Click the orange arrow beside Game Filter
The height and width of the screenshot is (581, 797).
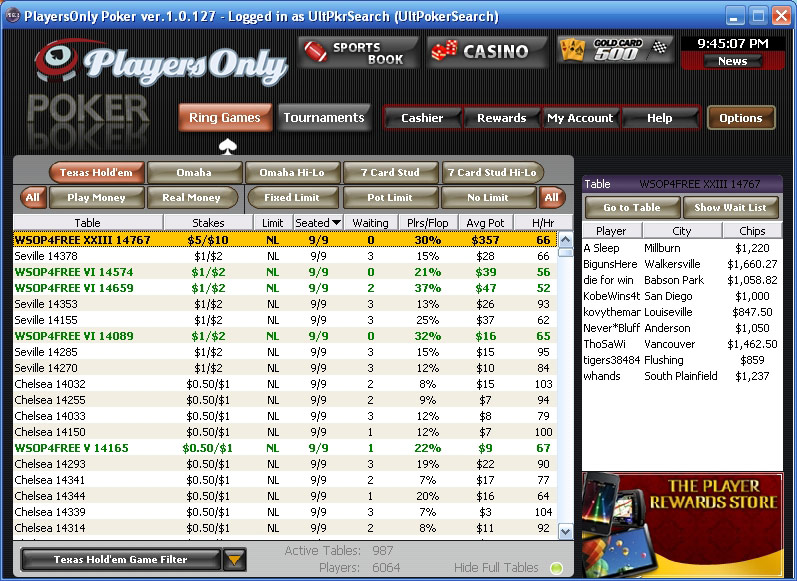pyautogui.click(x=234, y=560)
